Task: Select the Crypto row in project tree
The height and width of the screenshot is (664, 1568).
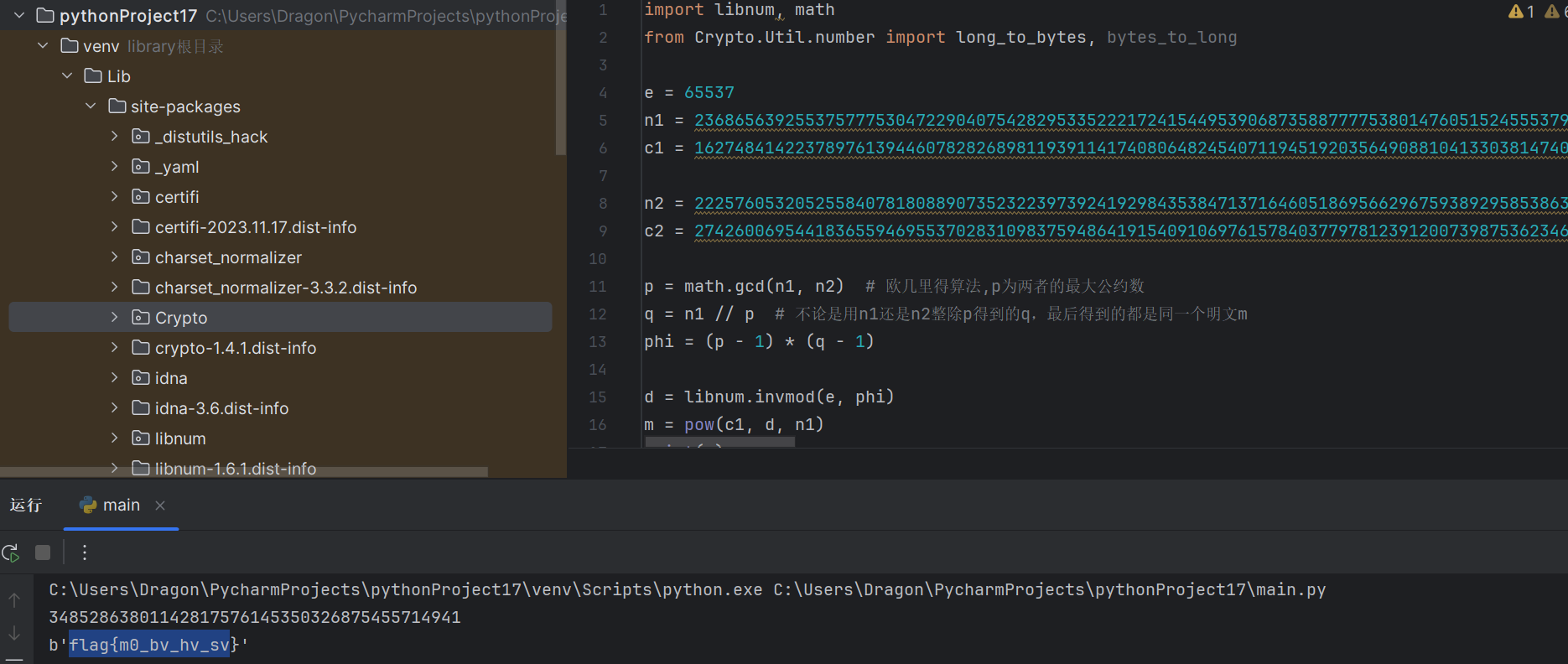Action: click(x=280, y=318)
